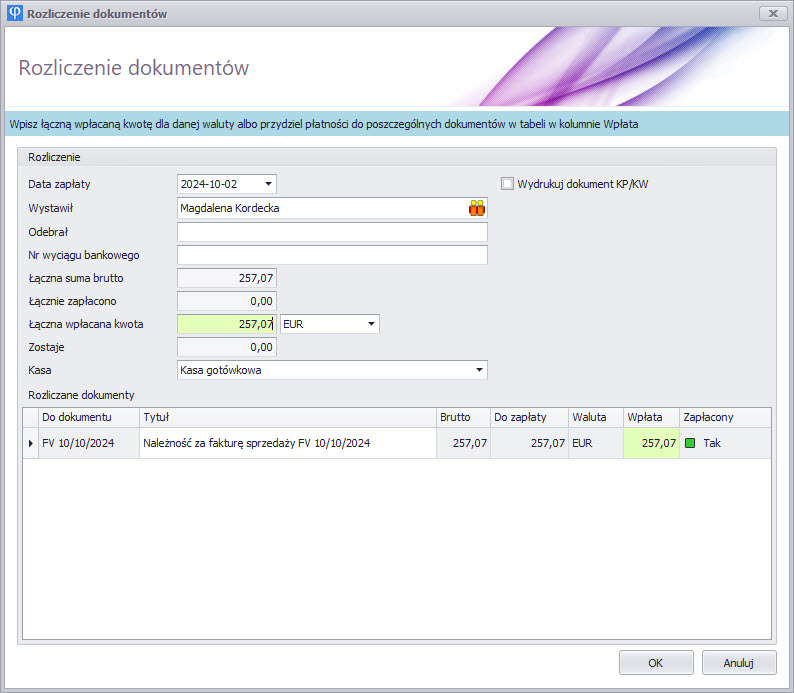Click the Łączna wpłacana kwota amount field
The image size is (794, 693).
(x=226, y=324)
